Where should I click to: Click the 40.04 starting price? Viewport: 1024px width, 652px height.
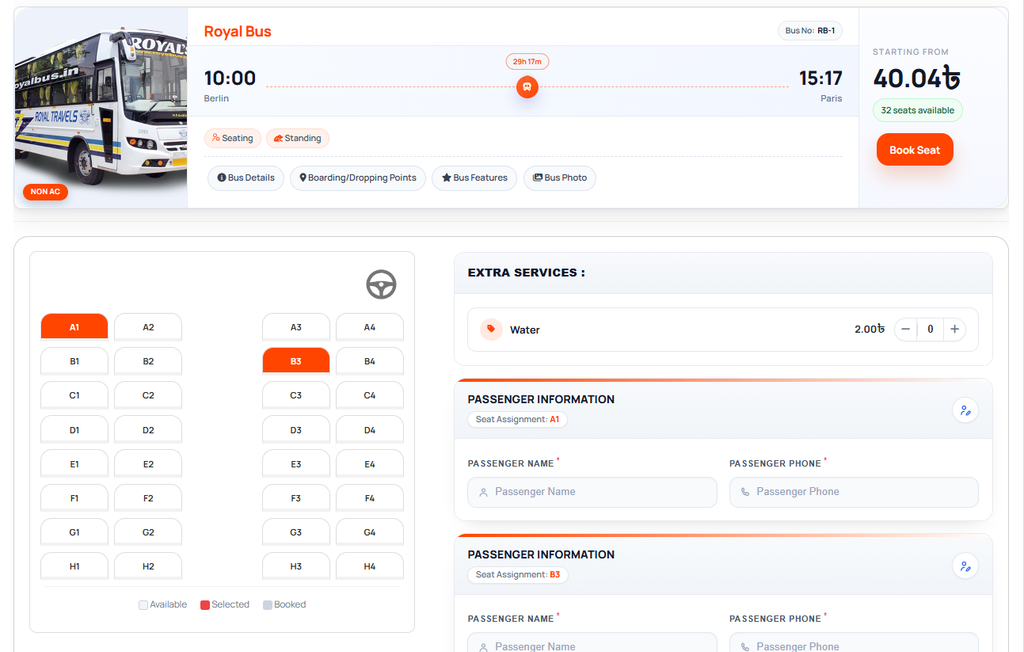[x=917, y=78]
